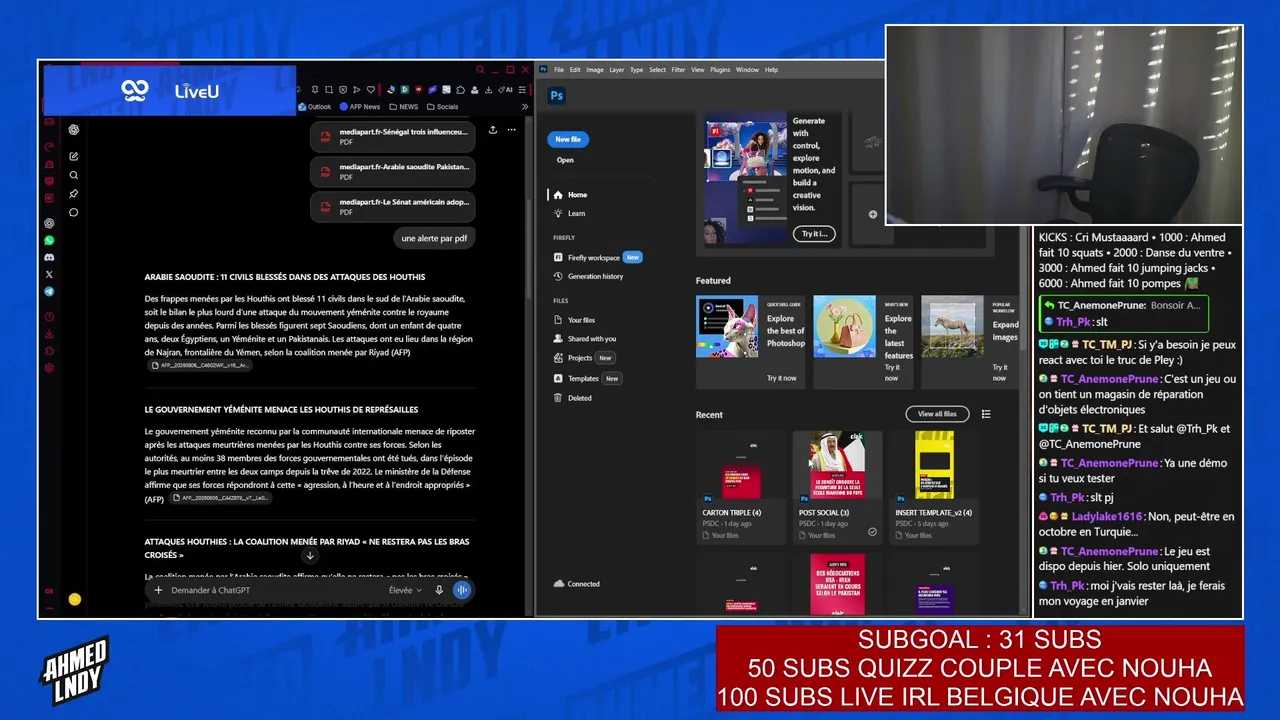Open the Layer menu in Photoshop

tap(617, 70)
